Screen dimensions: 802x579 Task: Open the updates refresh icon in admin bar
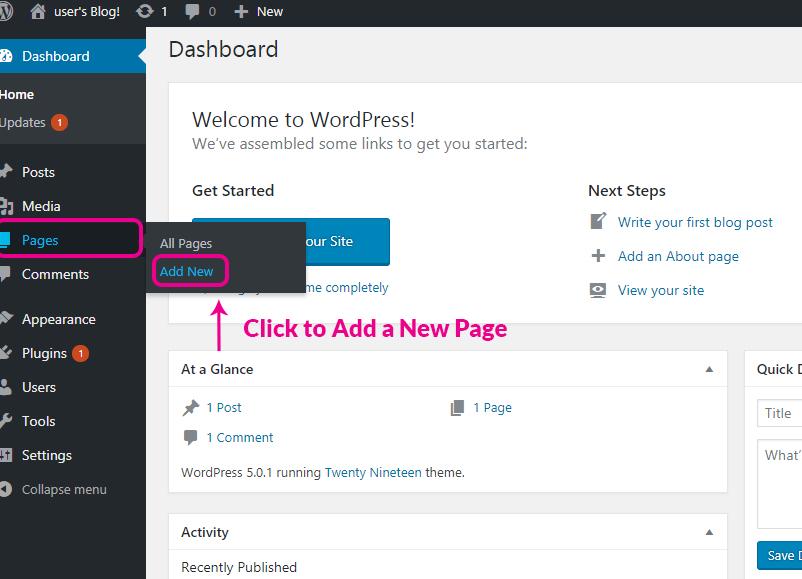pyautogui.click(x=145, y=11)
